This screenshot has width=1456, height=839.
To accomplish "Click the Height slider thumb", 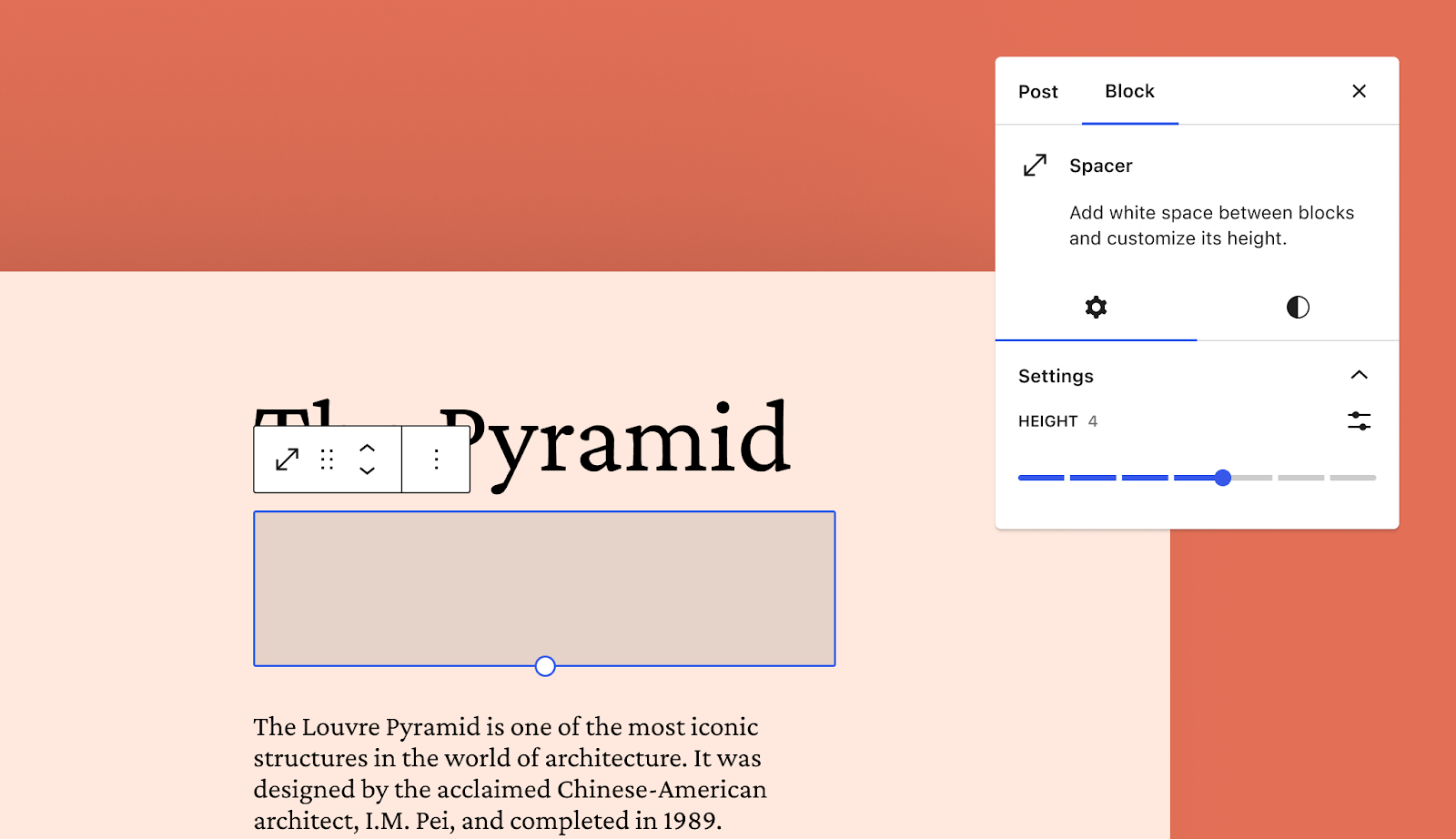I will pyautogui.click(x=1223, y=478).
